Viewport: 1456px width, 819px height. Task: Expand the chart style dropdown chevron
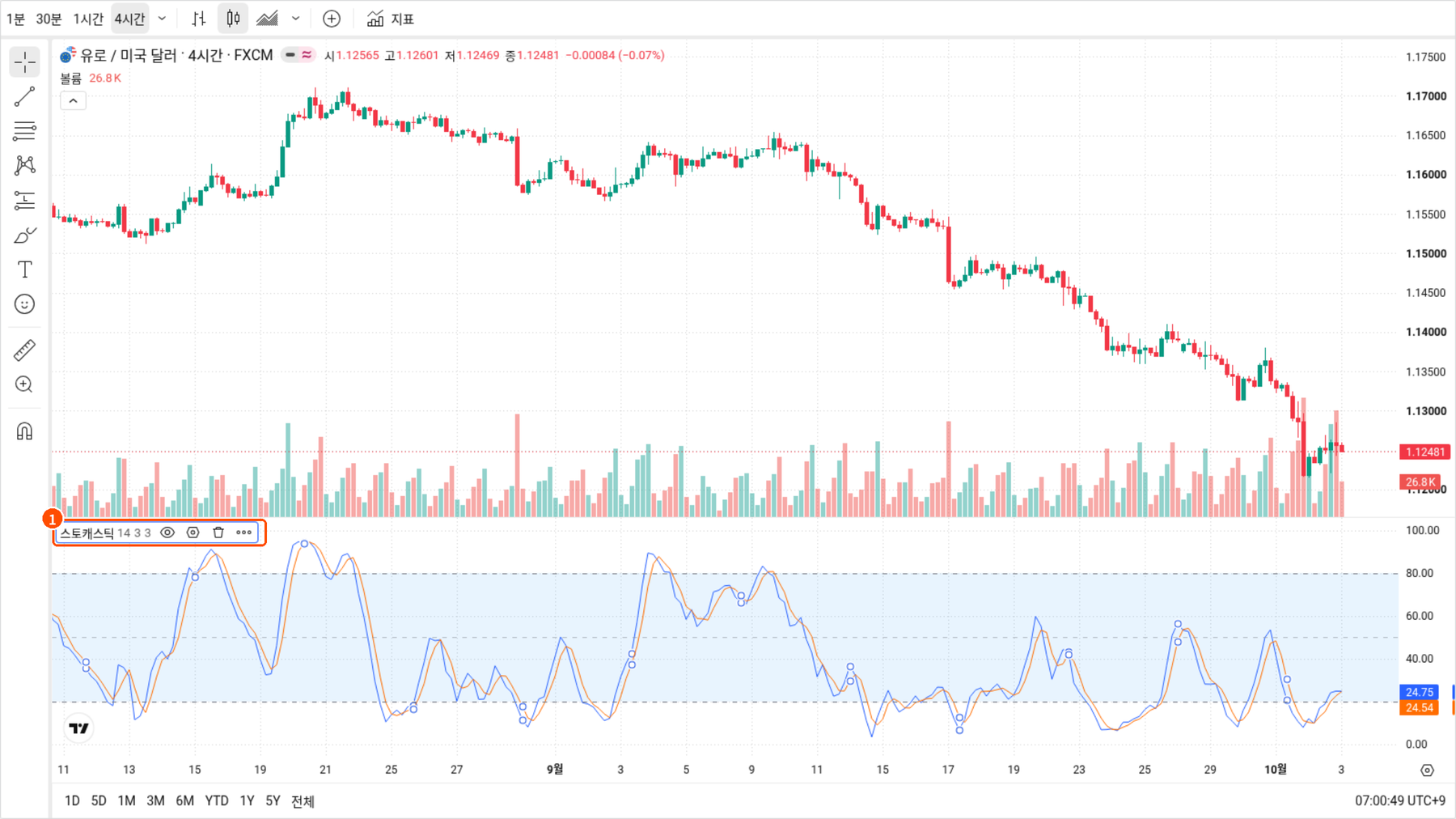[296, 19]
